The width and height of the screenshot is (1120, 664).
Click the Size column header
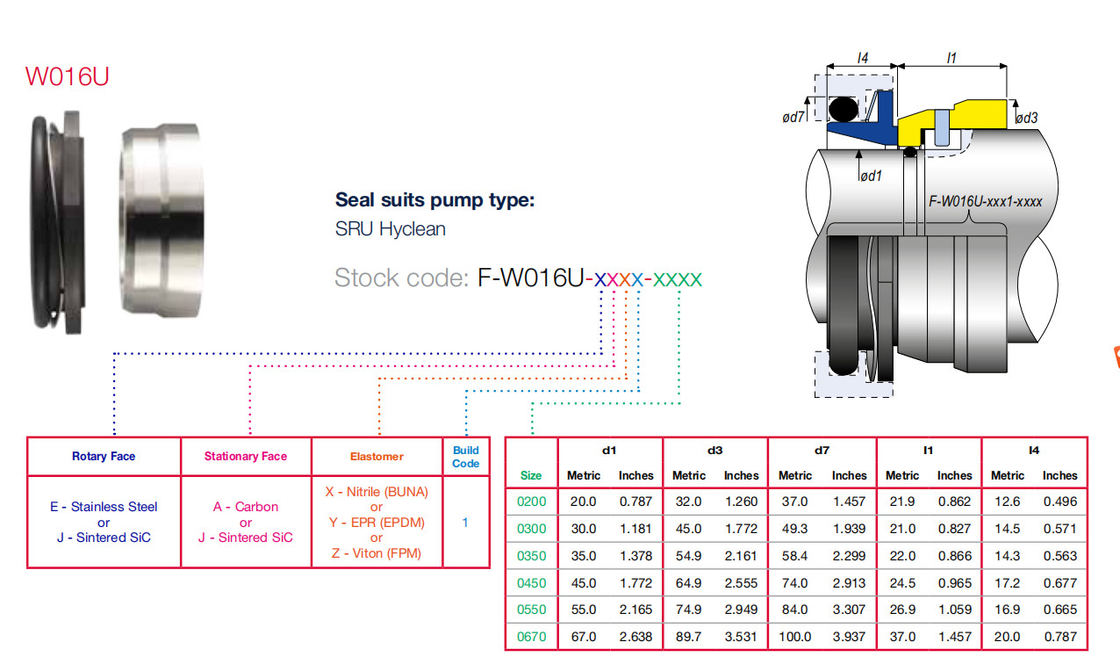click(531, 476)
